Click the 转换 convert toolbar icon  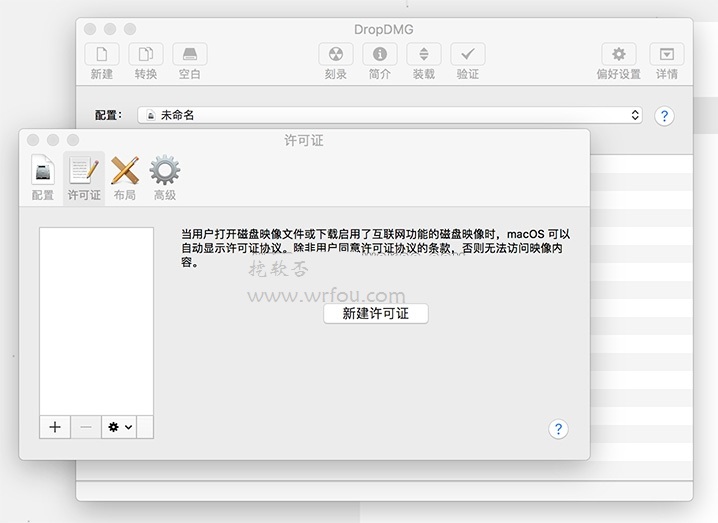coord(146,54)
